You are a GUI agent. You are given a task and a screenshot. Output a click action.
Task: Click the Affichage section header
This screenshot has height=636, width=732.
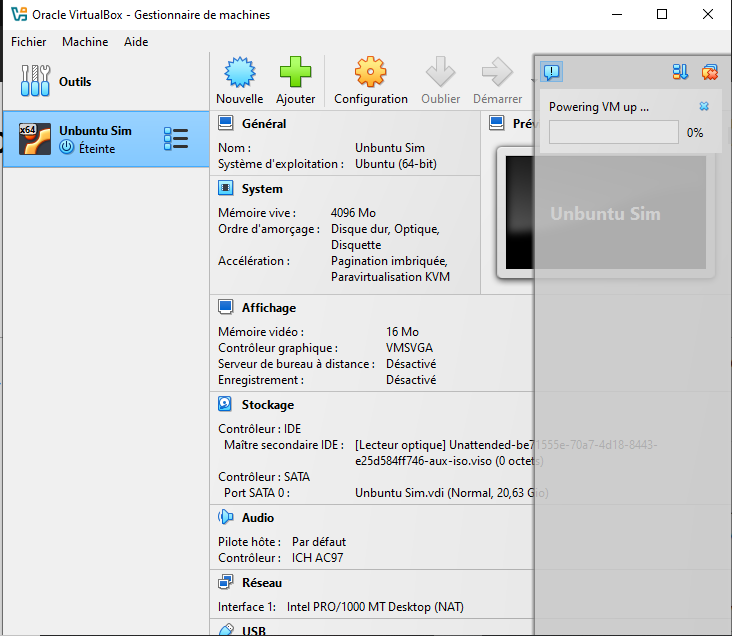tap(268, 308)
